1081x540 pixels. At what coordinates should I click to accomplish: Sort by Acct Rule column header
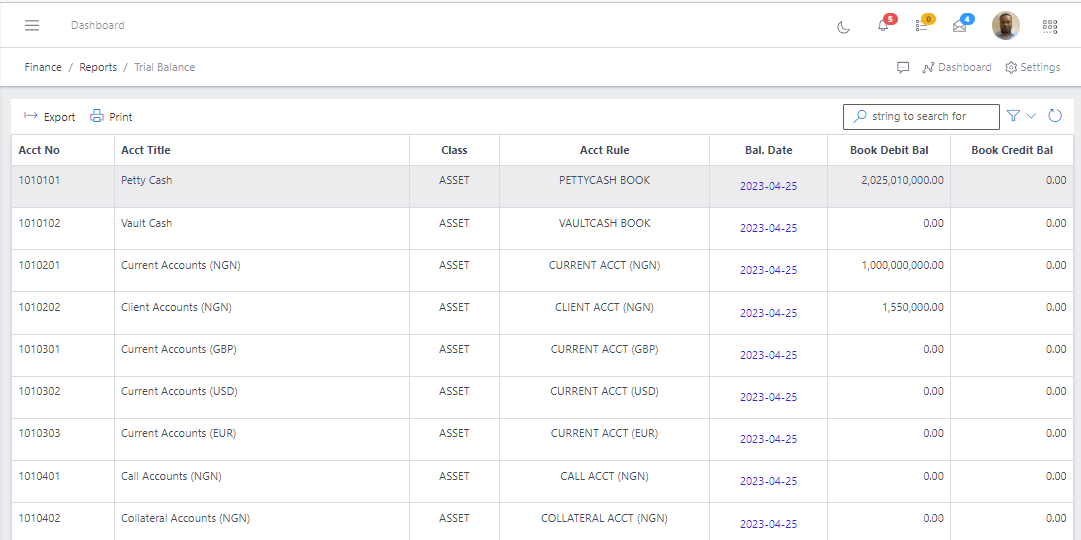point(605,150)
